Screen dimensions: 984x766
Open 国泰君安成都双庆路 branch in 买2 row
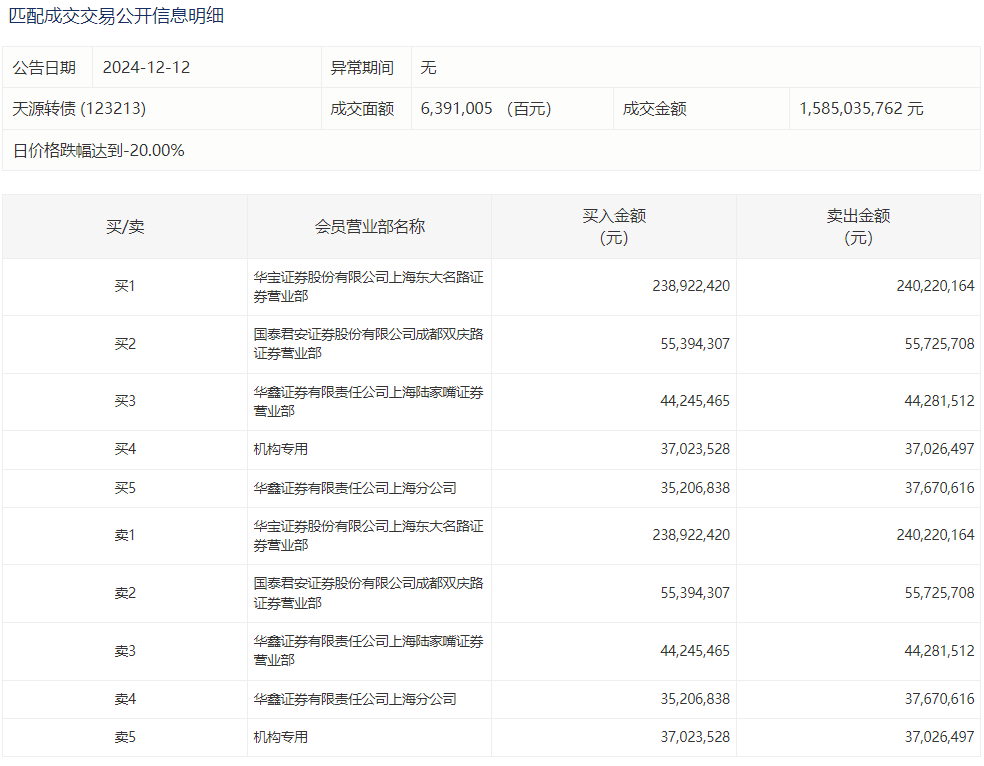(x=368, y=344)
